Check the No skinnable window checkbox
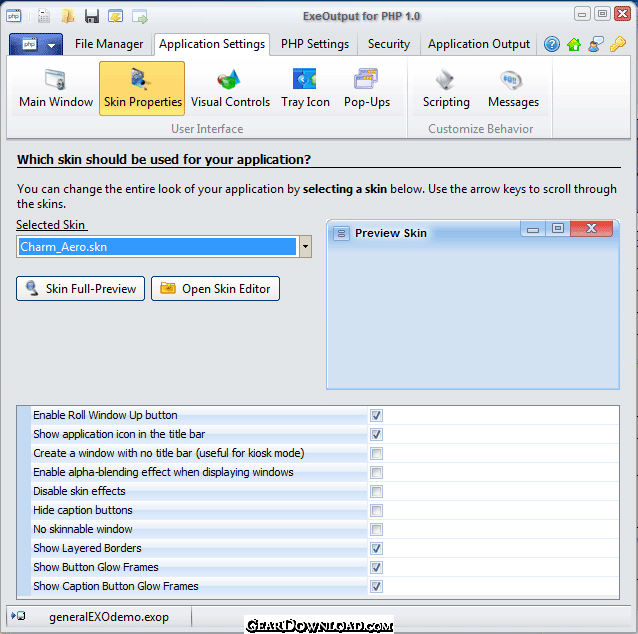Image resolution: width=638 pixels, height=634 pixels. tap(376, 529)
